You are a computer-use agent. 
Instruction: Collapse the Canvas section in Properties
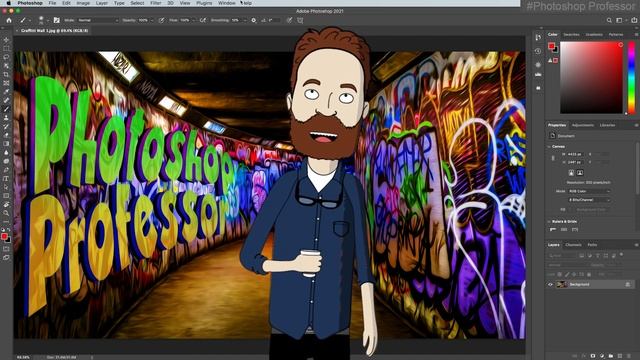[549, 146]
